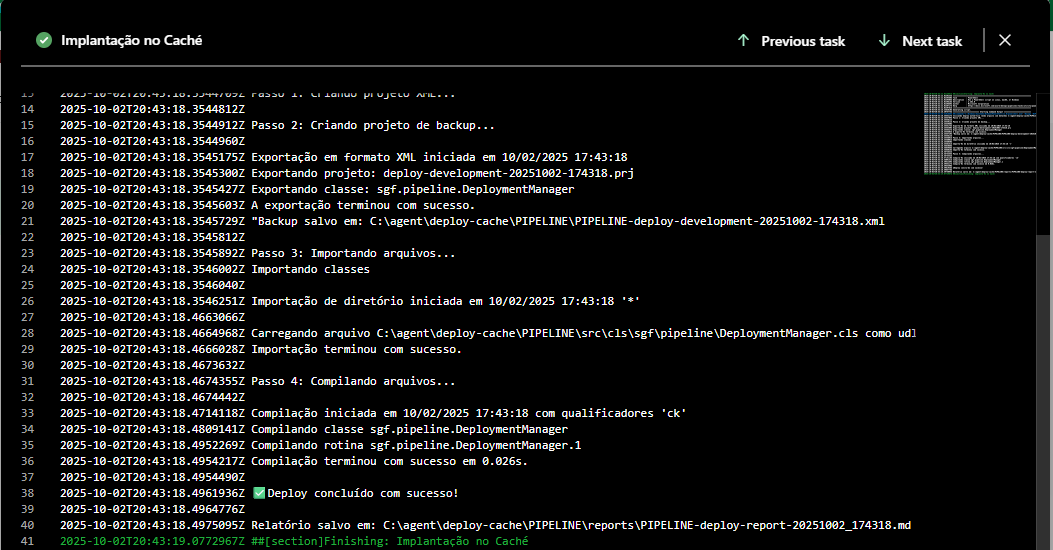The image size is (1053, 550).
Task: Go to Previous task
Action: 802,41
